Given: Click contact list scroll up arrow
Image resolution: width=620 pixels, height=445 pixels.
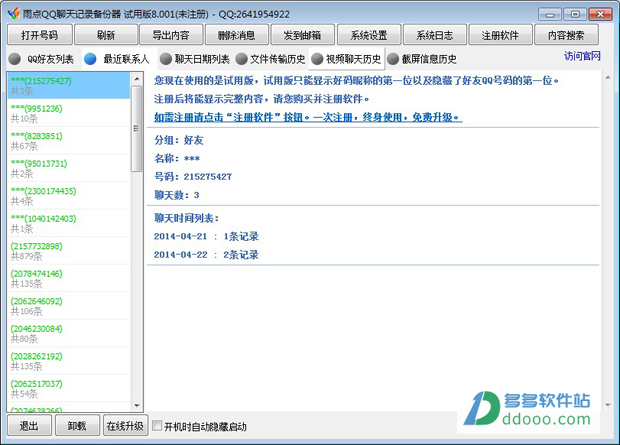Looking at the screenshot, I should (x=136, y=79).
